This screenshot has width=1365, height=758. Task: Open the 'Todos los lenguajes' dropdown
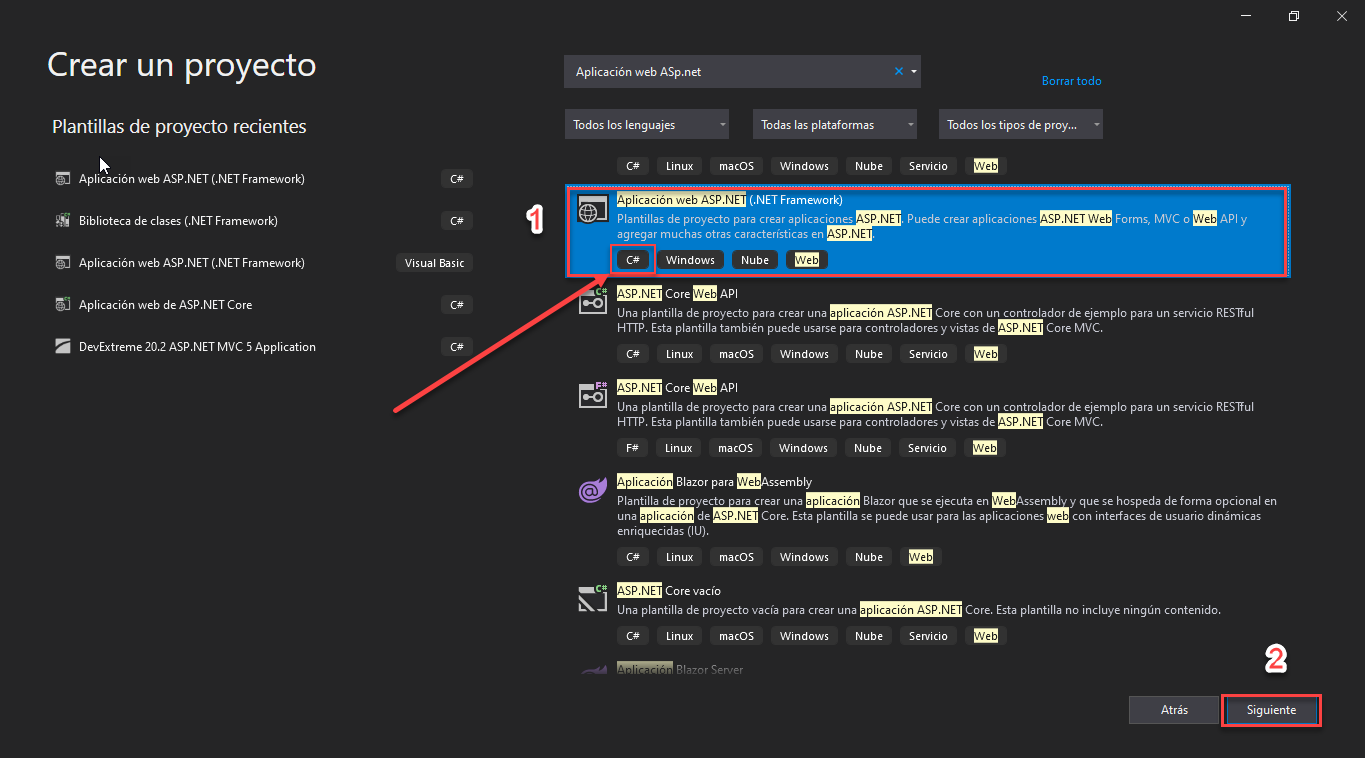(x=646, y=125)
